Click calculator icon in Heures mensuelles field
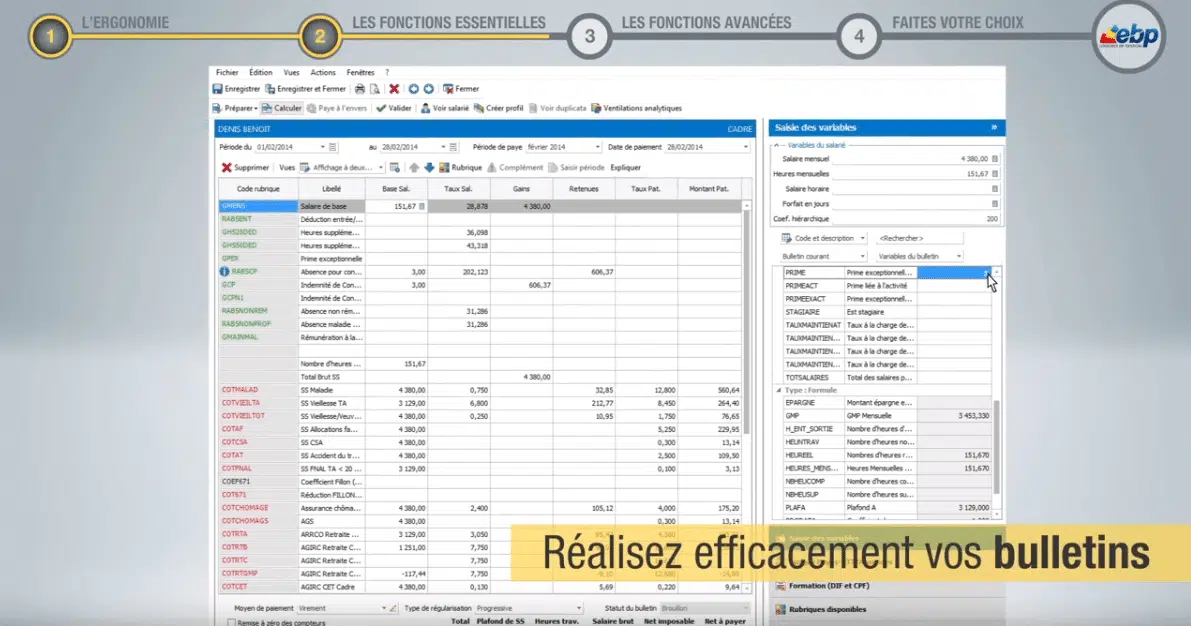1191x626 pixels. (x=995, y=174)
